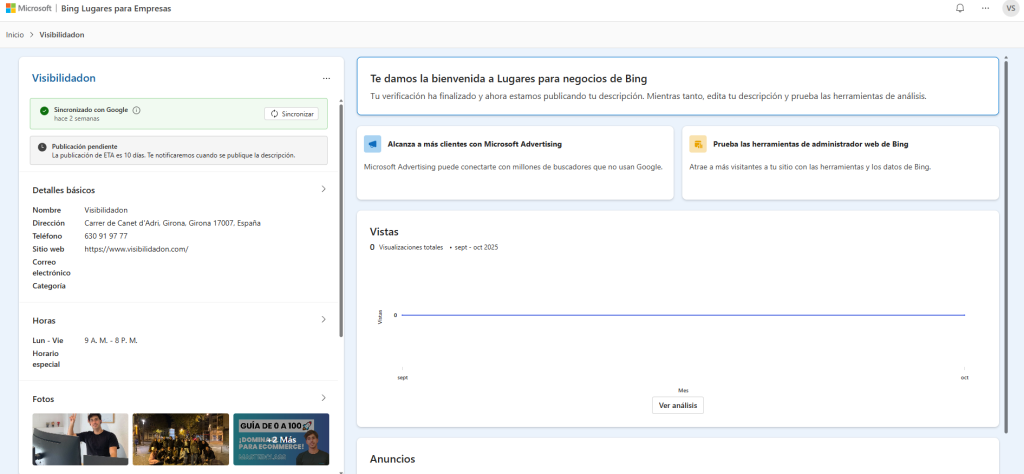Expand the Detalles básicos section
Viewport: 1024px width, 474px height.
(323, 189)
